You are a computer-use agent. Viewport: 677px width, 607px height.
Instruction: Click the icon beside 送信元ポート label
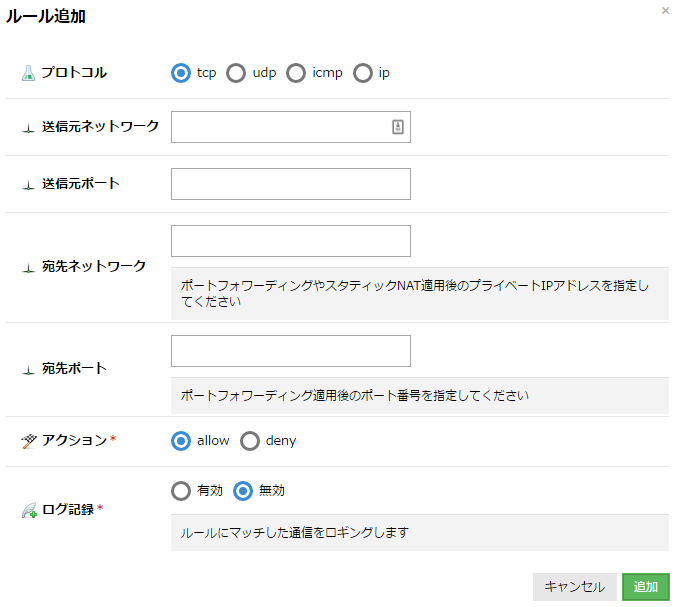(28, 185)
